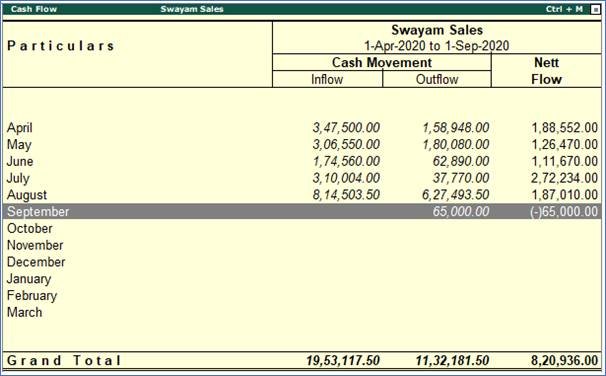Select the December row
The width and height of the screenshot is (606, 376).
(x=302, y=262)
